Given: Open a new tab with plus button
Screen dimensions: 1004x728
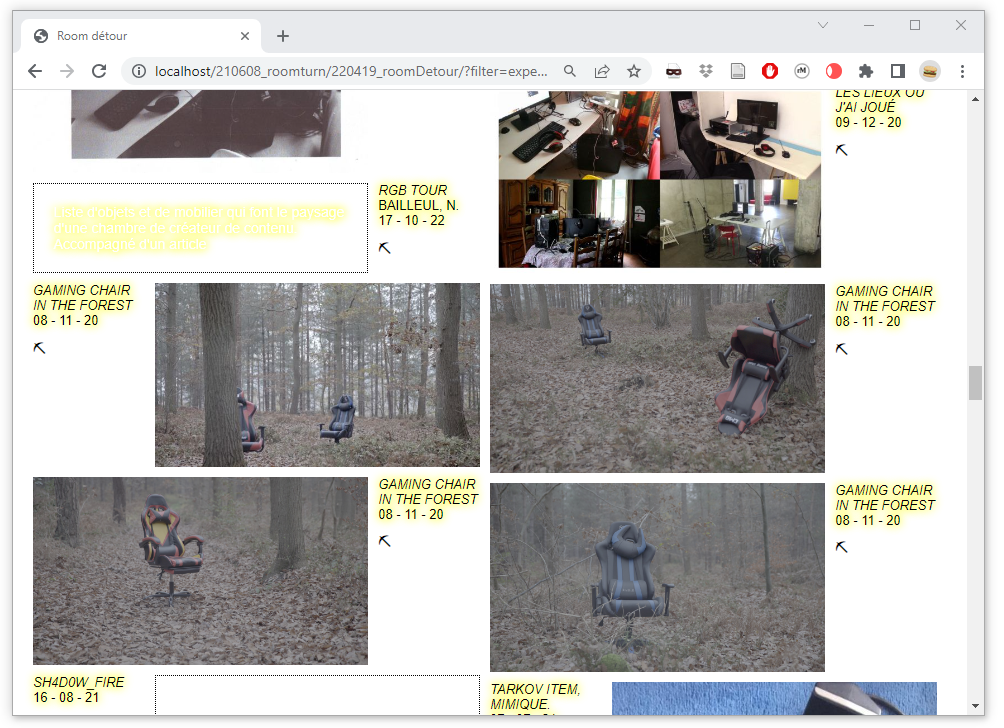Looking at the screenshot, I should [x=283, y=36].
